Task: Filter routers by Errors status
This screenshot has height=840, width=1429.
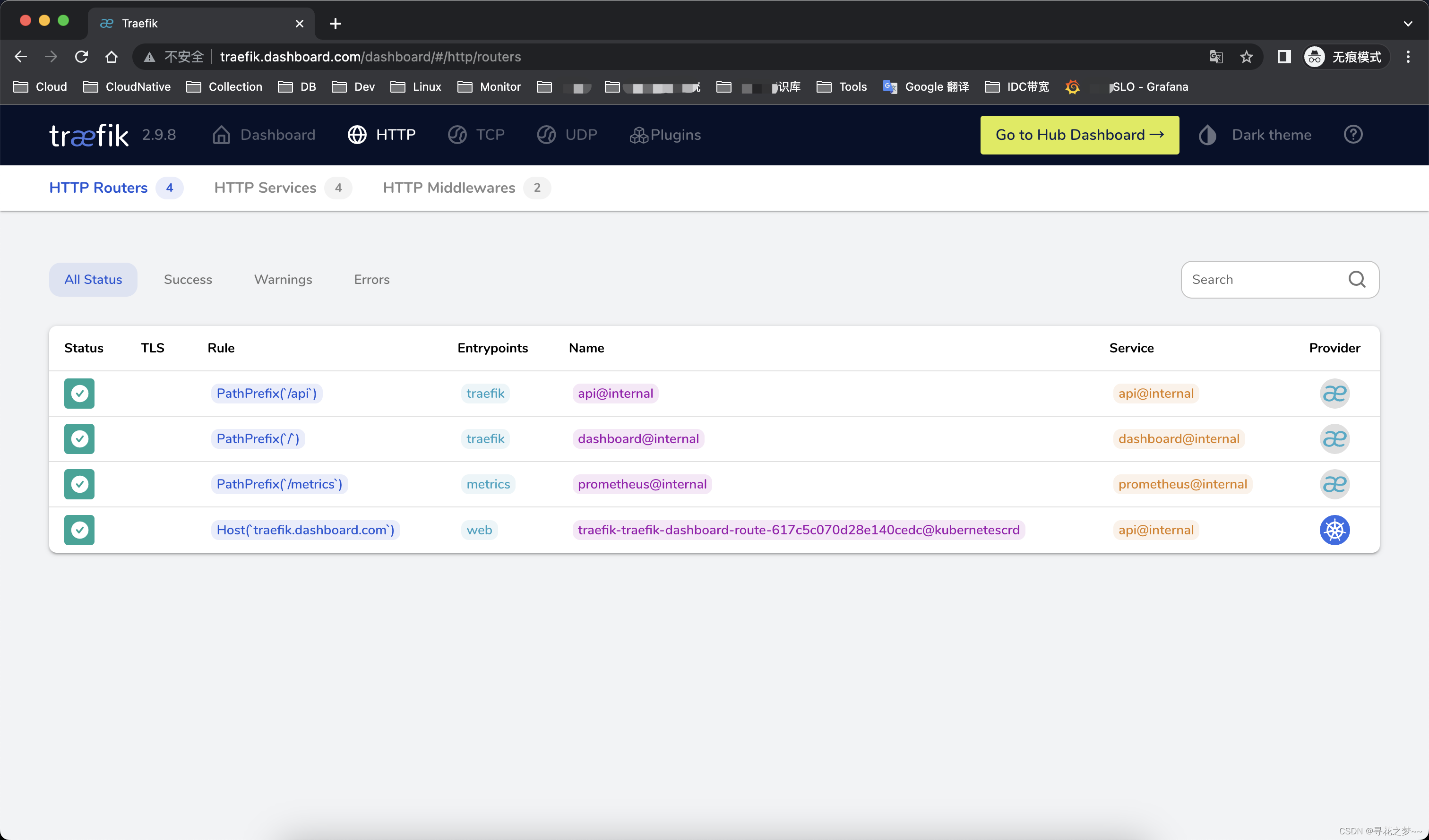Action: coord(371,279)
